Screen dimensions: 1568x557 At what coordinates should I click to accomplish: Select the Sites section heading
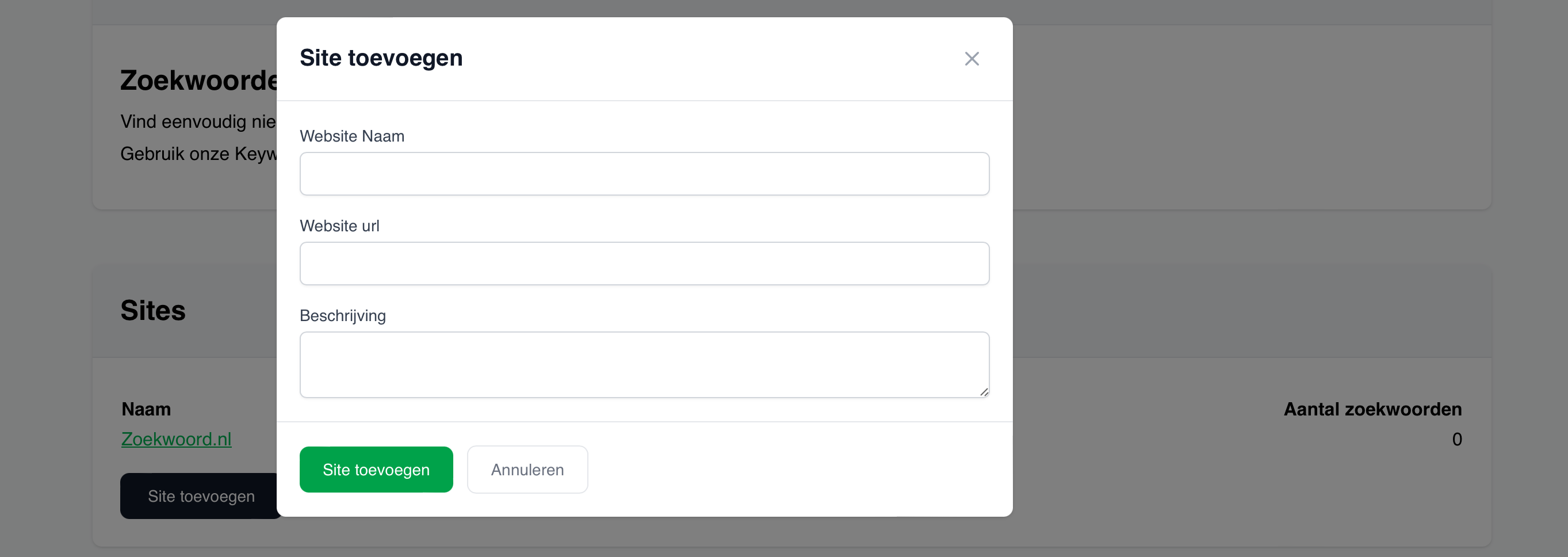(153, 311)
